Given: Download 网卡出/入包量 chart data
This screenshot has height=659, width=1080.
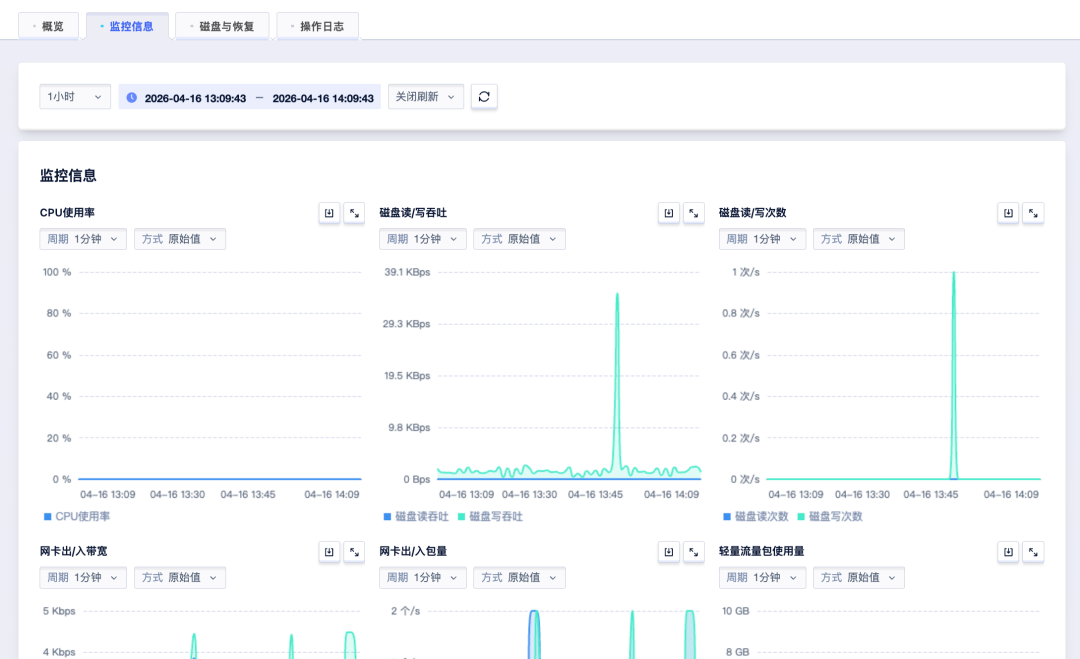Looking at the screenshot, I should [669, 552].
